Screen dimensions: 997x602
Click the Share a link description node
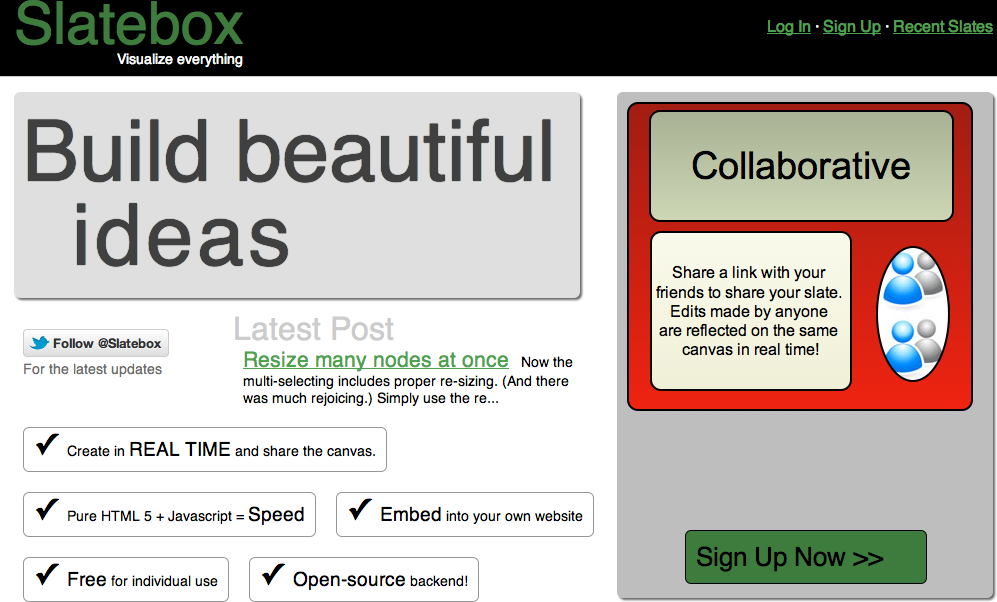pyautogui.click(x=750, y=311)
